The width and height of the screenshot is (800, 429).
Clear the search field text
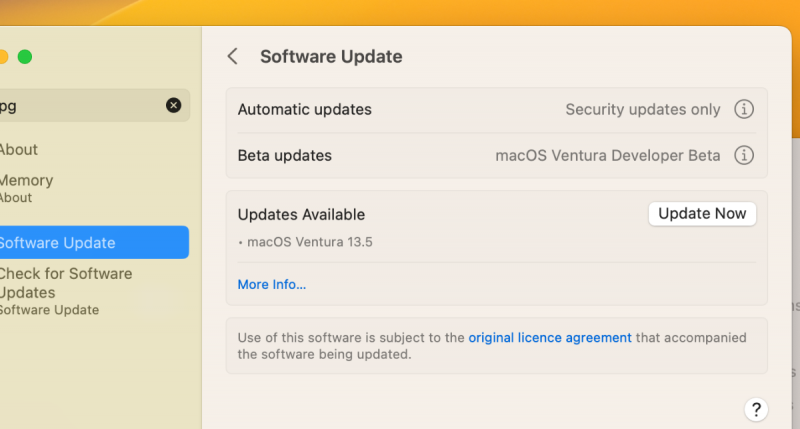click(x=174, y=105)
